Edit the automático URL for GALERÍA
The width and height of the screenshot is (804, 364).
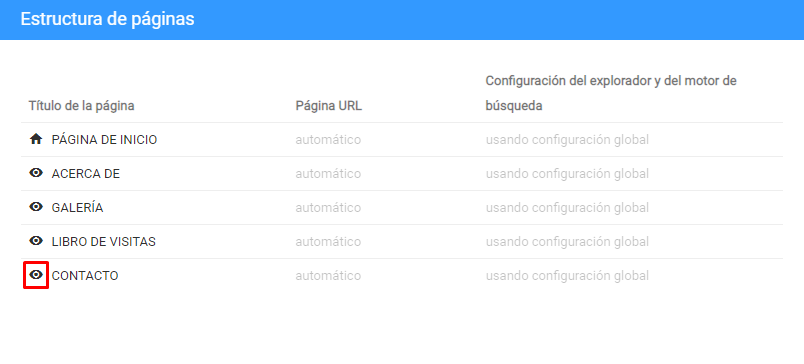[328, 208]
